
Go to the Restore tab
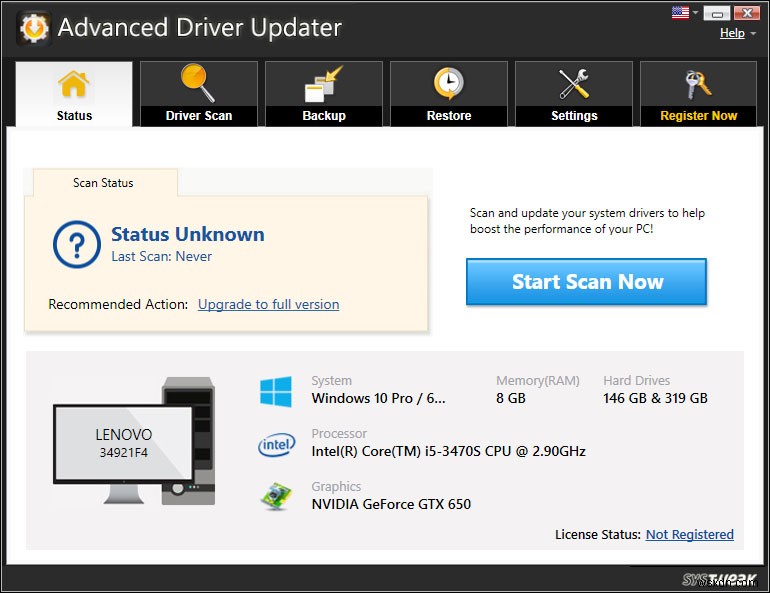[449, 94]
